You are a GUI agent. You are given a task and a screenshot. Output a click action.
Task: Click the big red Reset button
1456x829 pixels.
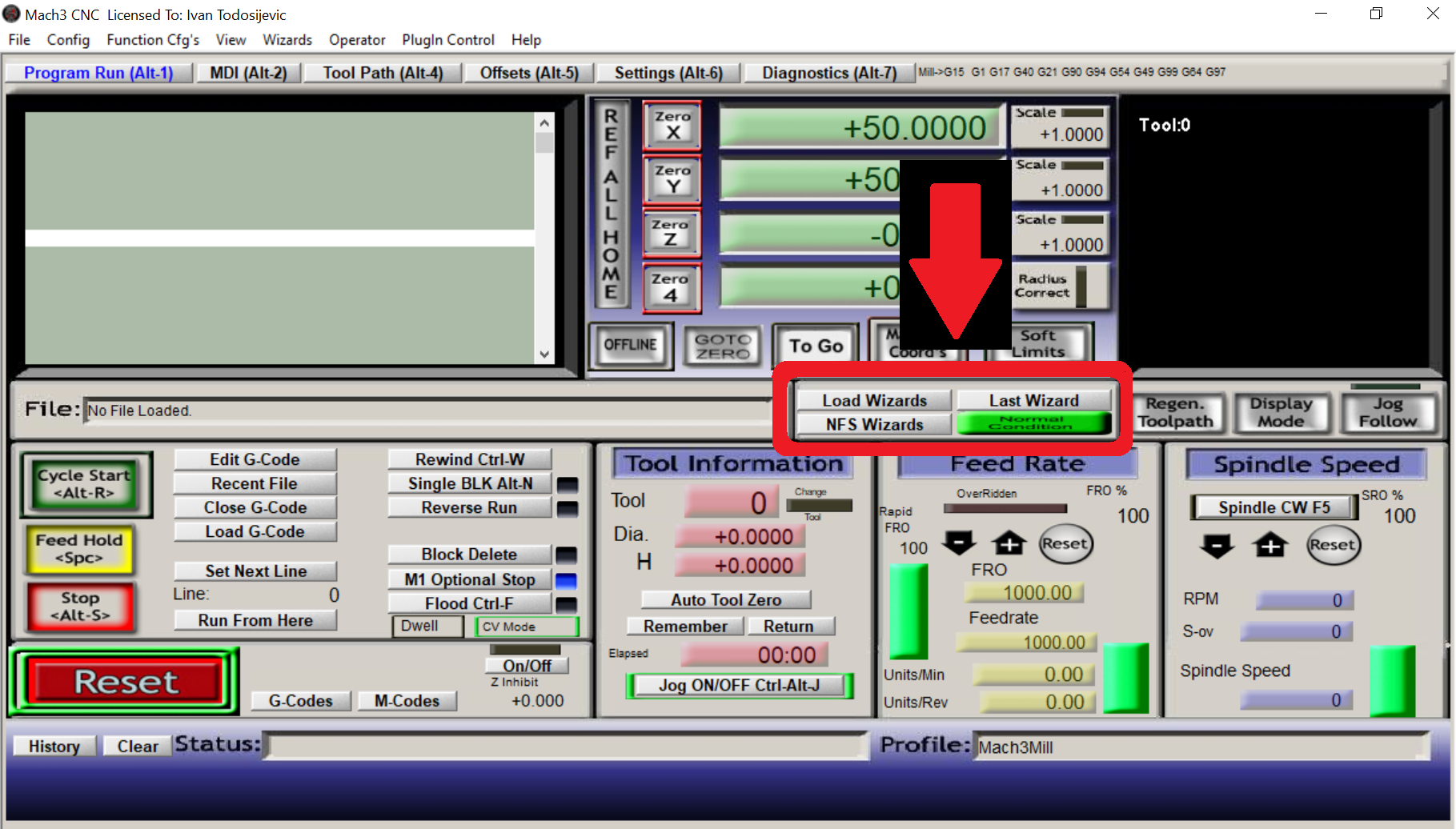coord(125,682)
